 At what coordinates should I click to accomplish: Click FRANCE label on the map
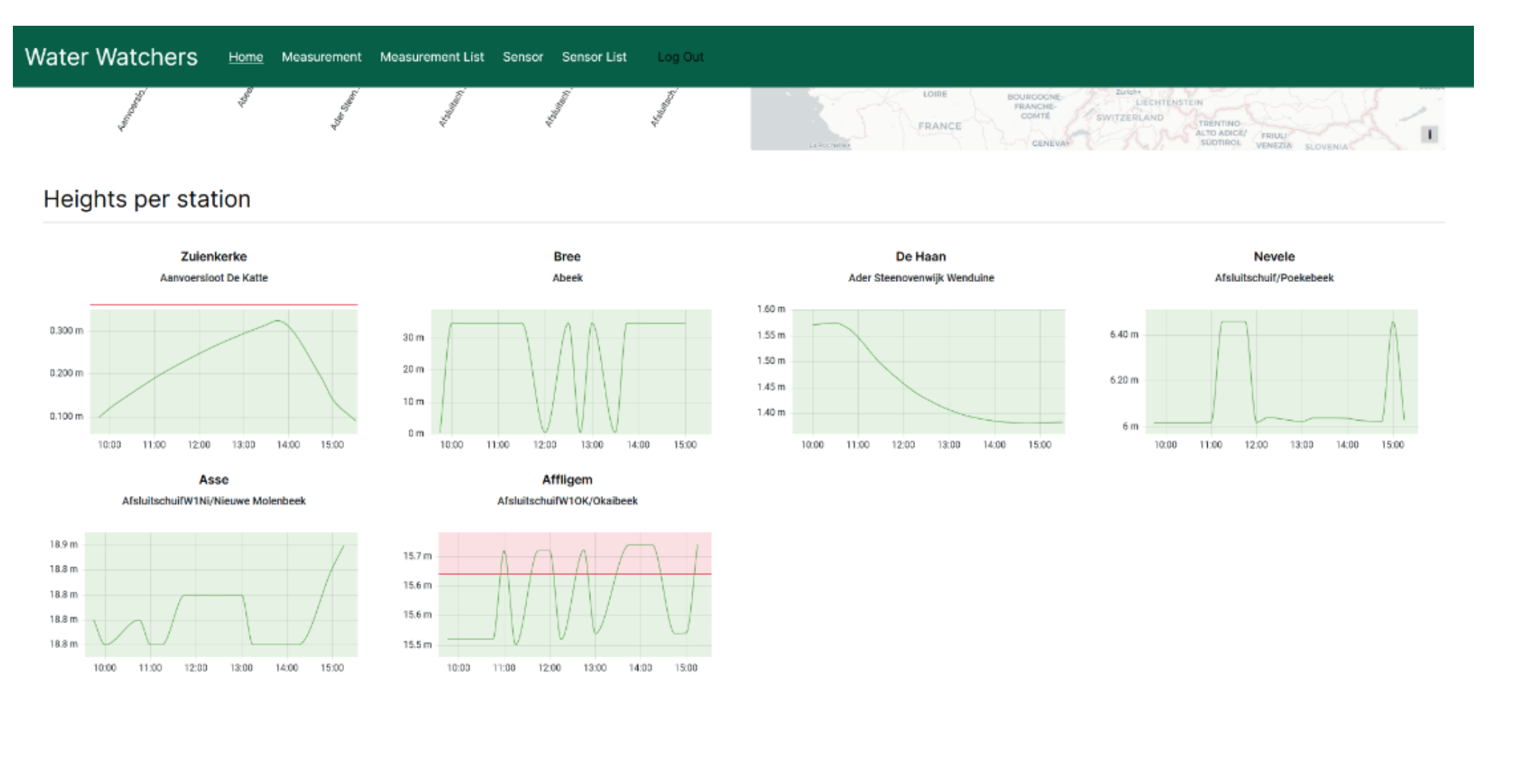[x=939, y=126]
